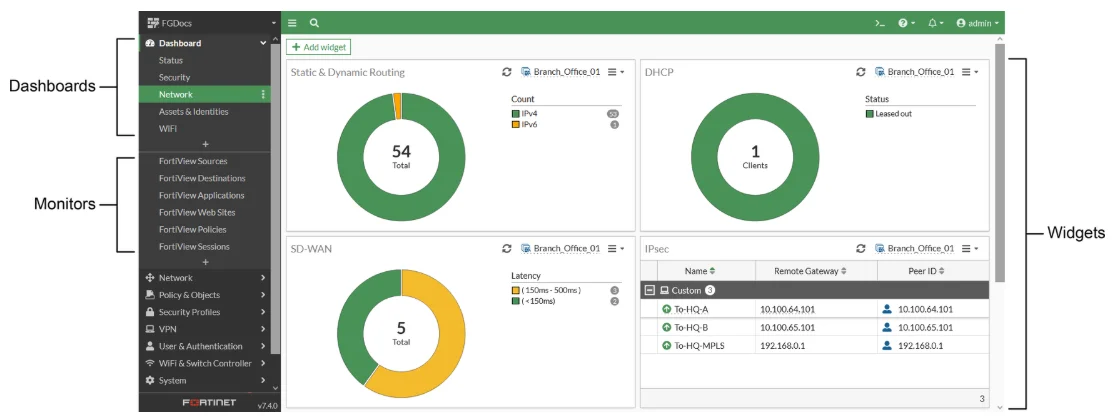The width and height of the screenshot is (1112, 416).
Task: Click the main dashboard vertical scrollbar
Action: pyautogui.click(x=999, y=162)
